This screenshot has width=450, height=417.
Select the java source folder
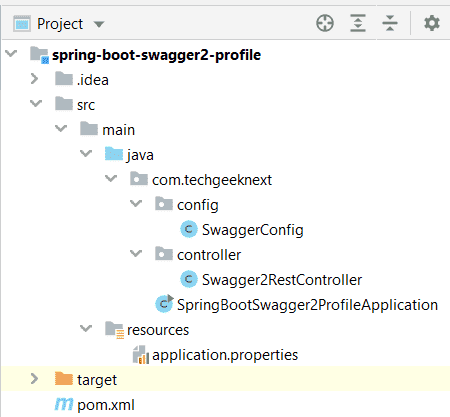(140, 155)
